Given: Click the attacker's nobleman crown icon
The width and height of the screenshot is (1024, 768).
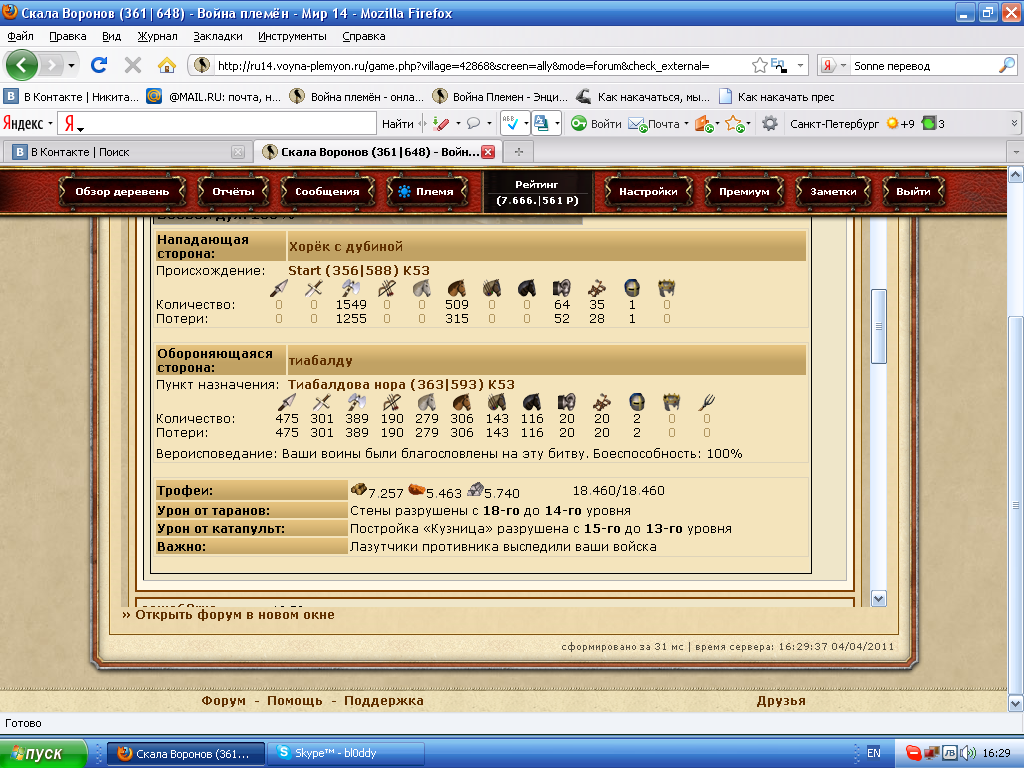Looking at the screenshot, I should pyautogui.click(x=667, y=288).
